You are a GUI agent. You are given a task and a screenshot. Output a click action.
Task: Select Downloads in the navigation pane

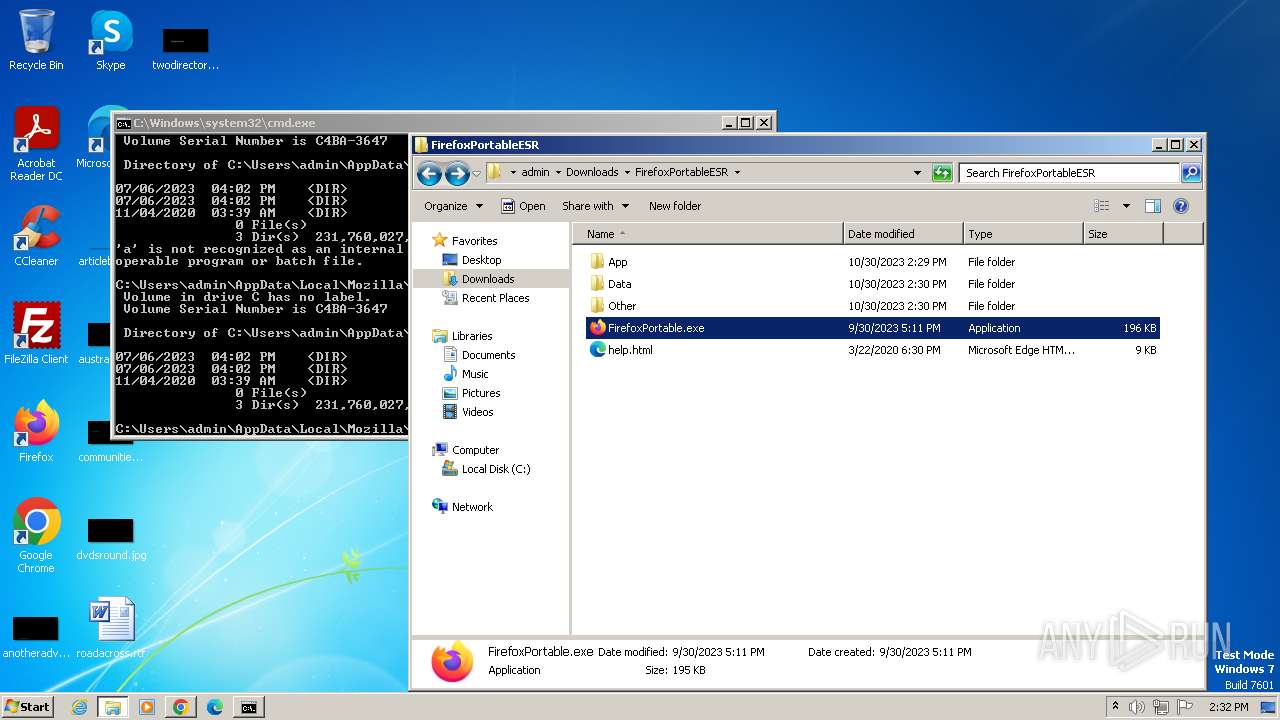(488, 279)
